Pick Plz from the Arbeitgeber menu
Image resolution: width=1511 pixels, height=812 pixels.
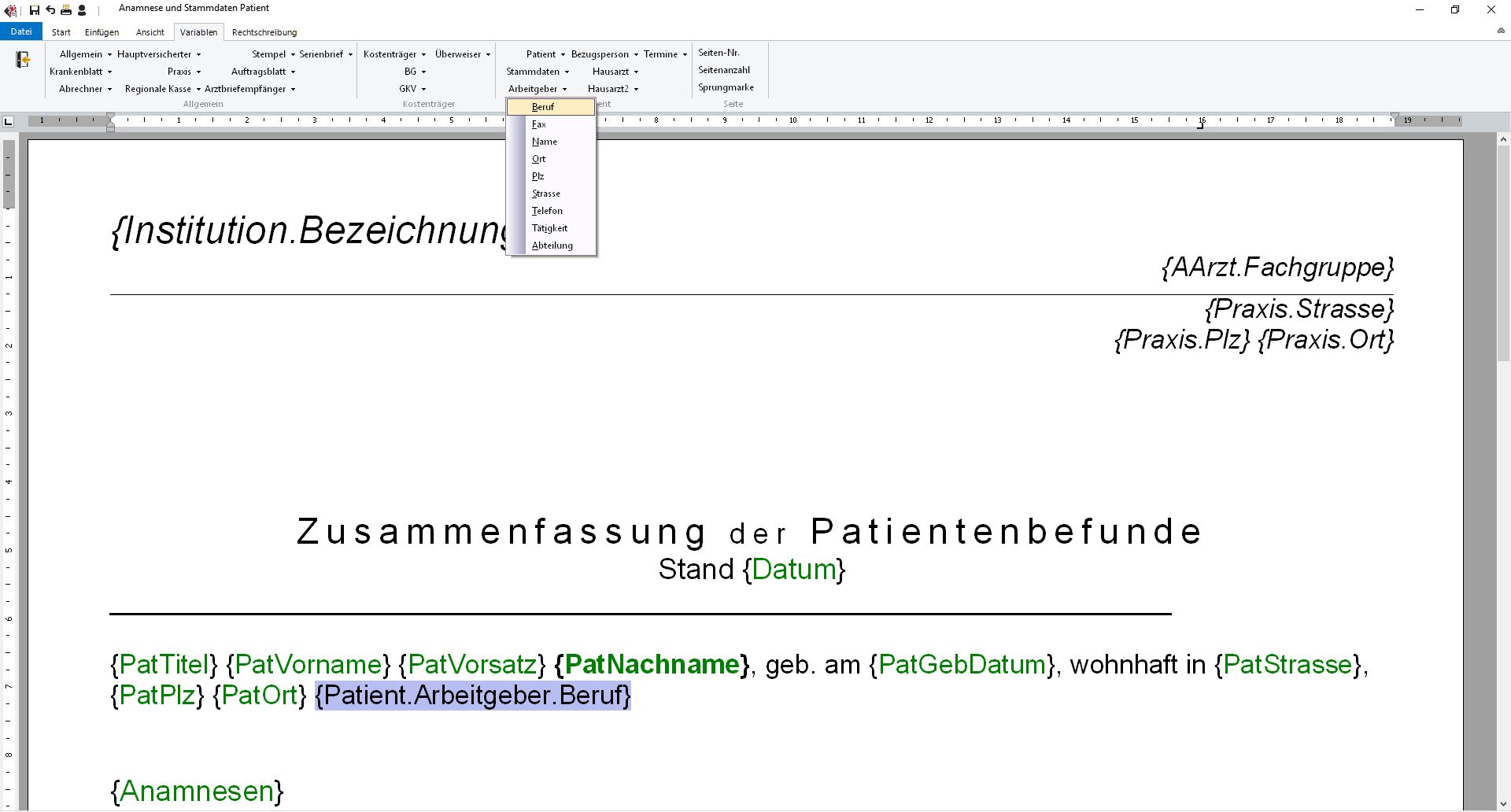click(551, 176)
